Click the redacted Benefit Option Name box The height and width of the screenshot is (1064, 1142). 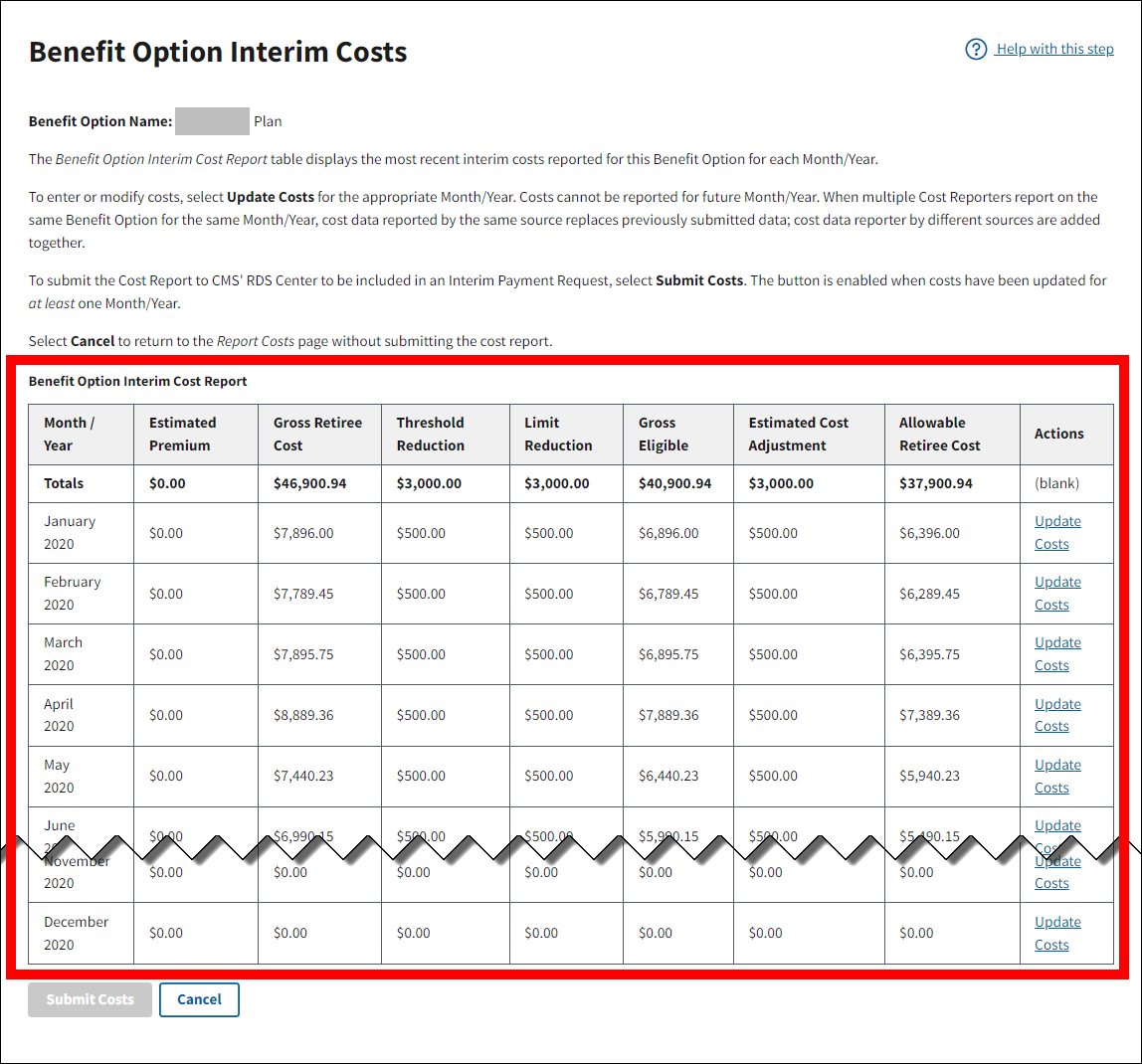[212, 121]
